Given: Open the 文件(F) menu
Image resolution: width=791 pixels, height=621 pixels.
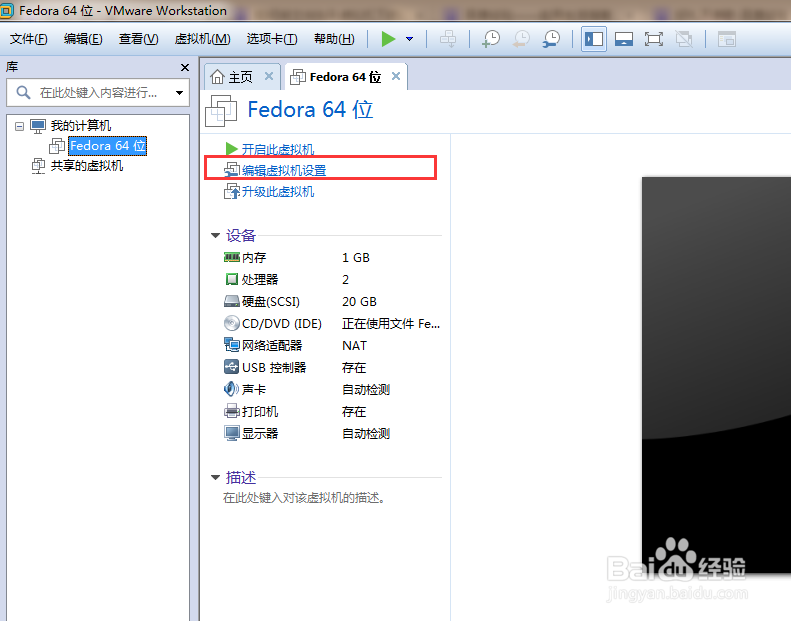Looking at the screenshot, I should coord(29,39).
